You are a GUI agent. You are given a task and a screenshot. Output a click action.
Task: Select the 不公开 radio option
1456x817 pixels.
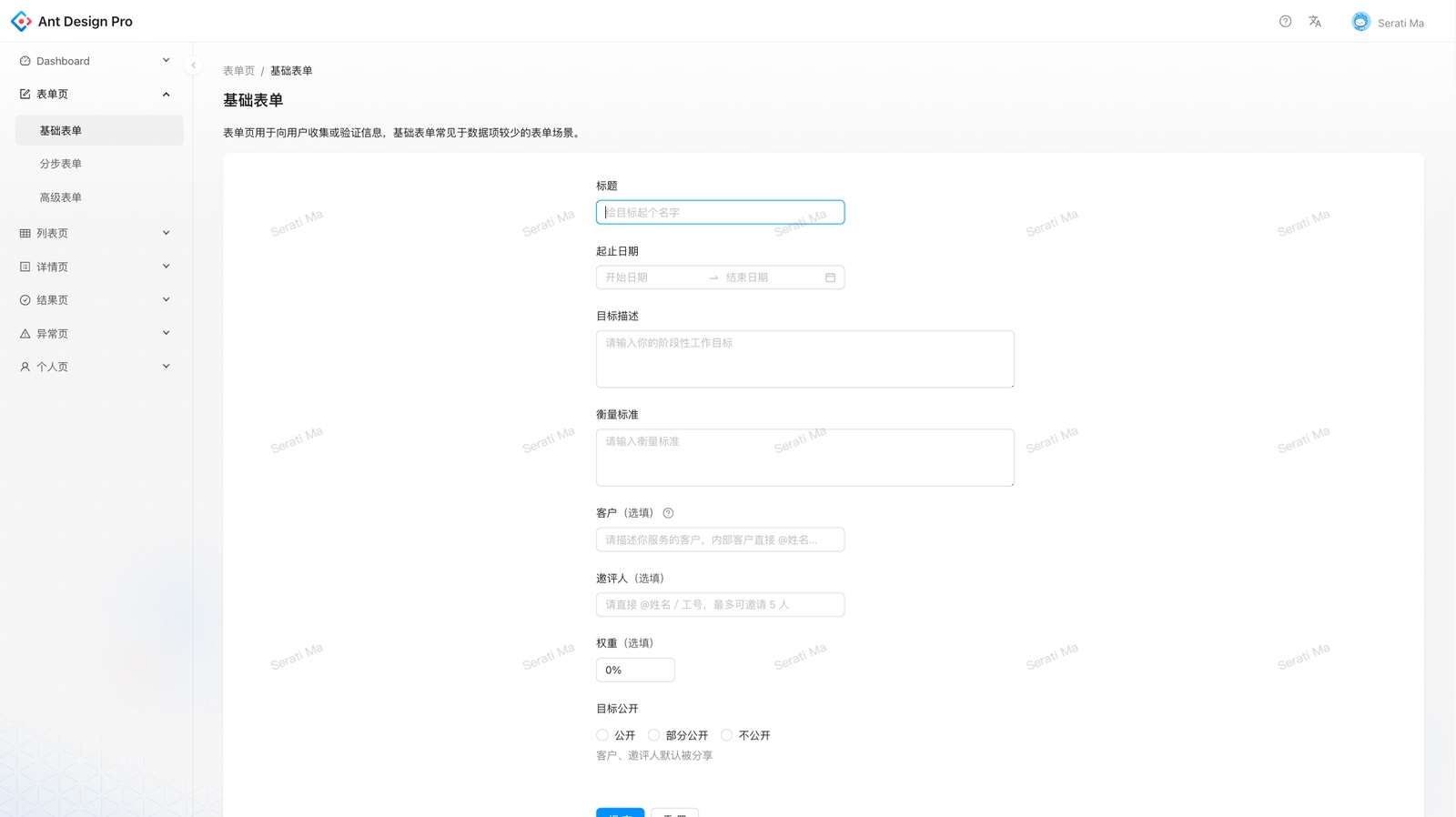tap(726, 735)
